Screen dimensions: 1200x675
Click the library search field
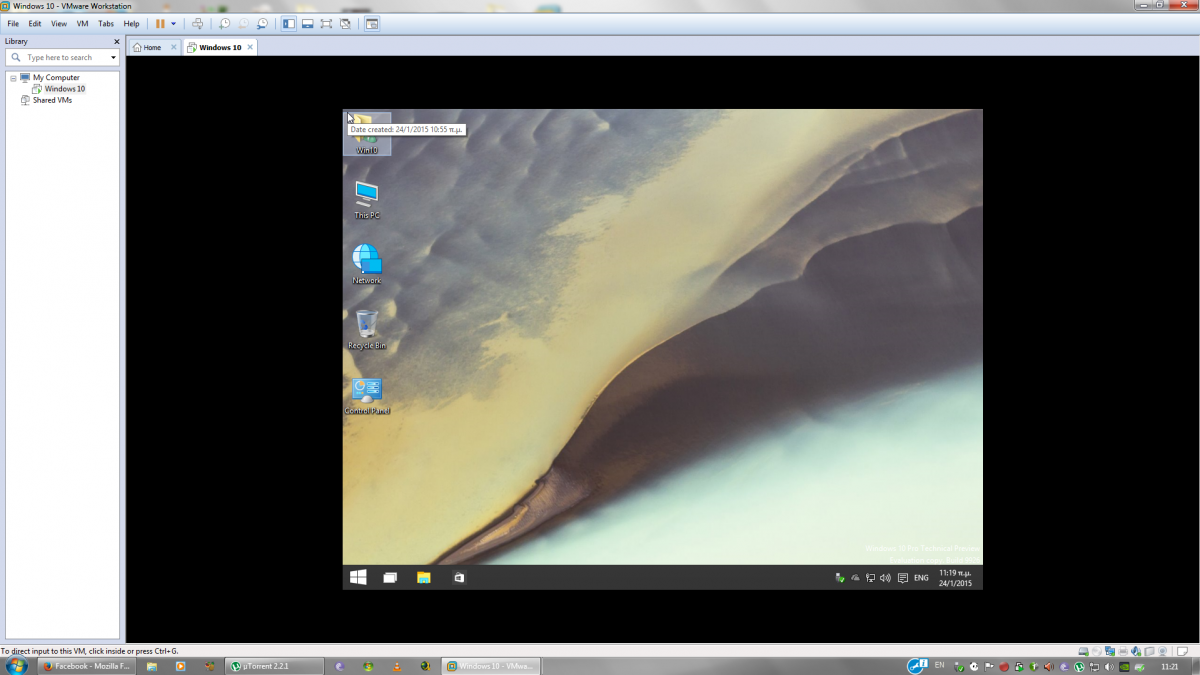(x=60, y=57)
